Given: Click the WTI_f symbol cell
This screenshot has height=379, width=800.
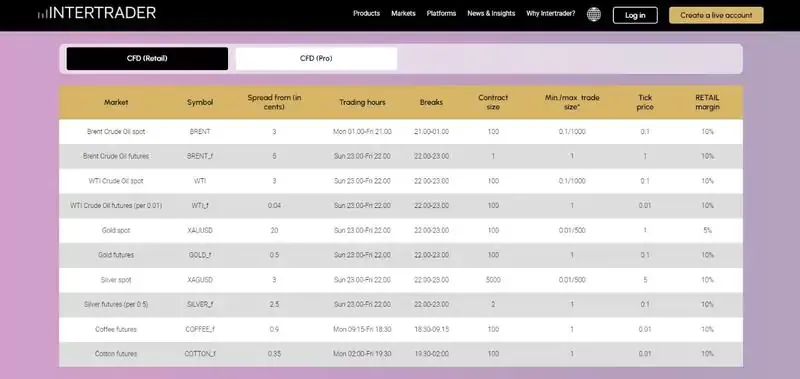Looking at the screenshot, I should pos(200,206).
